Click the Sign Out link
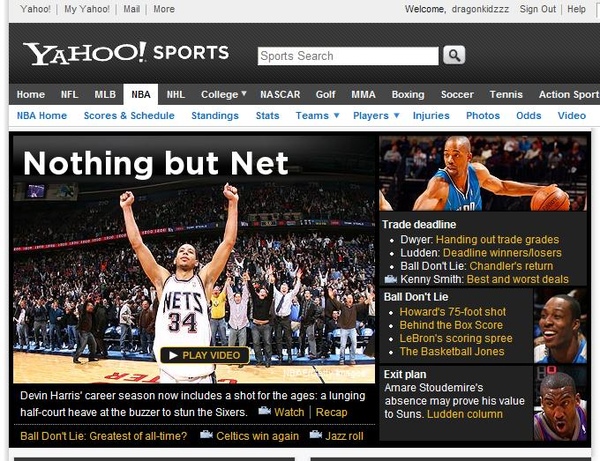The image size is (600, 461). [x=537, y=9]
